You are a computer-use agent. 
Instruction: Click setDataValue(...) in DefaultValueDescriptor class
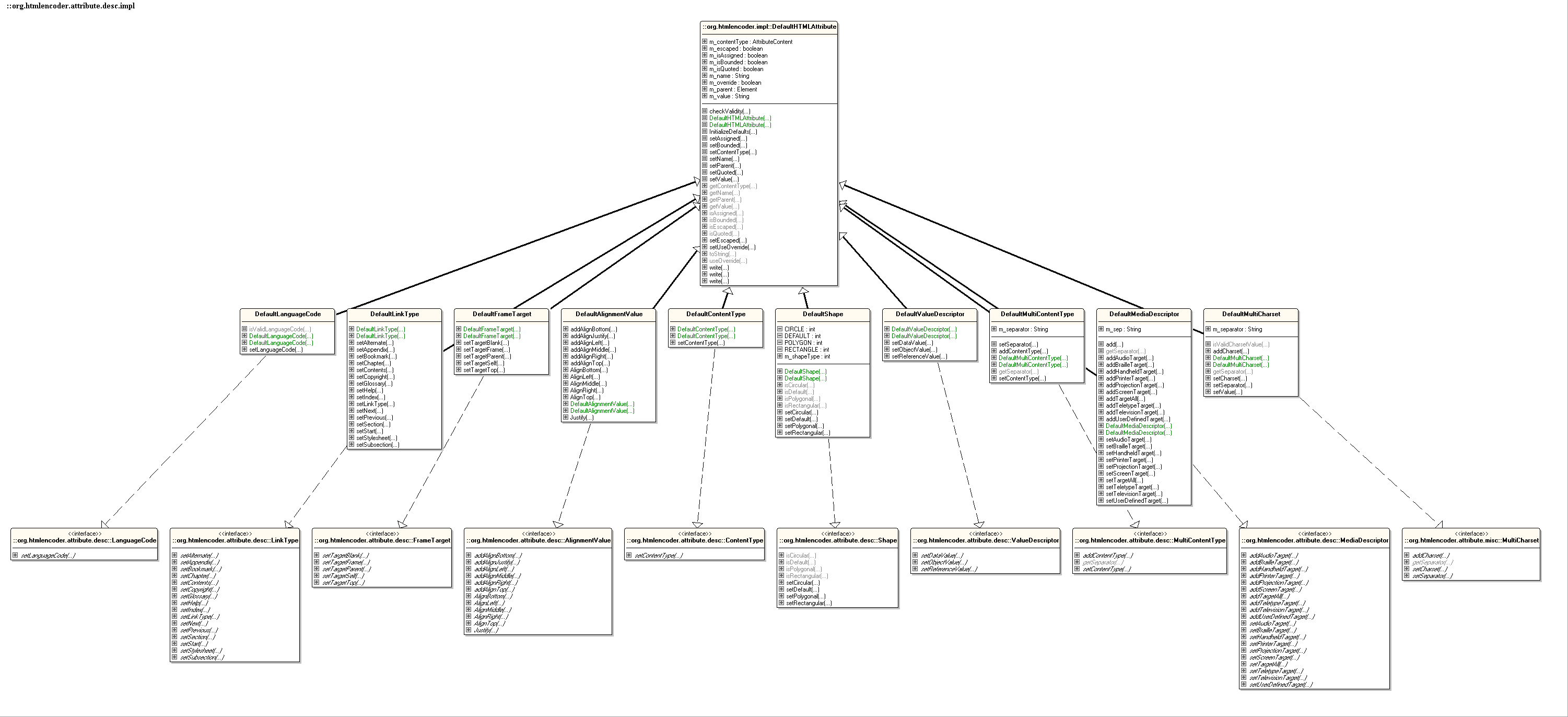pyautogui.click(x=912, y=343)
